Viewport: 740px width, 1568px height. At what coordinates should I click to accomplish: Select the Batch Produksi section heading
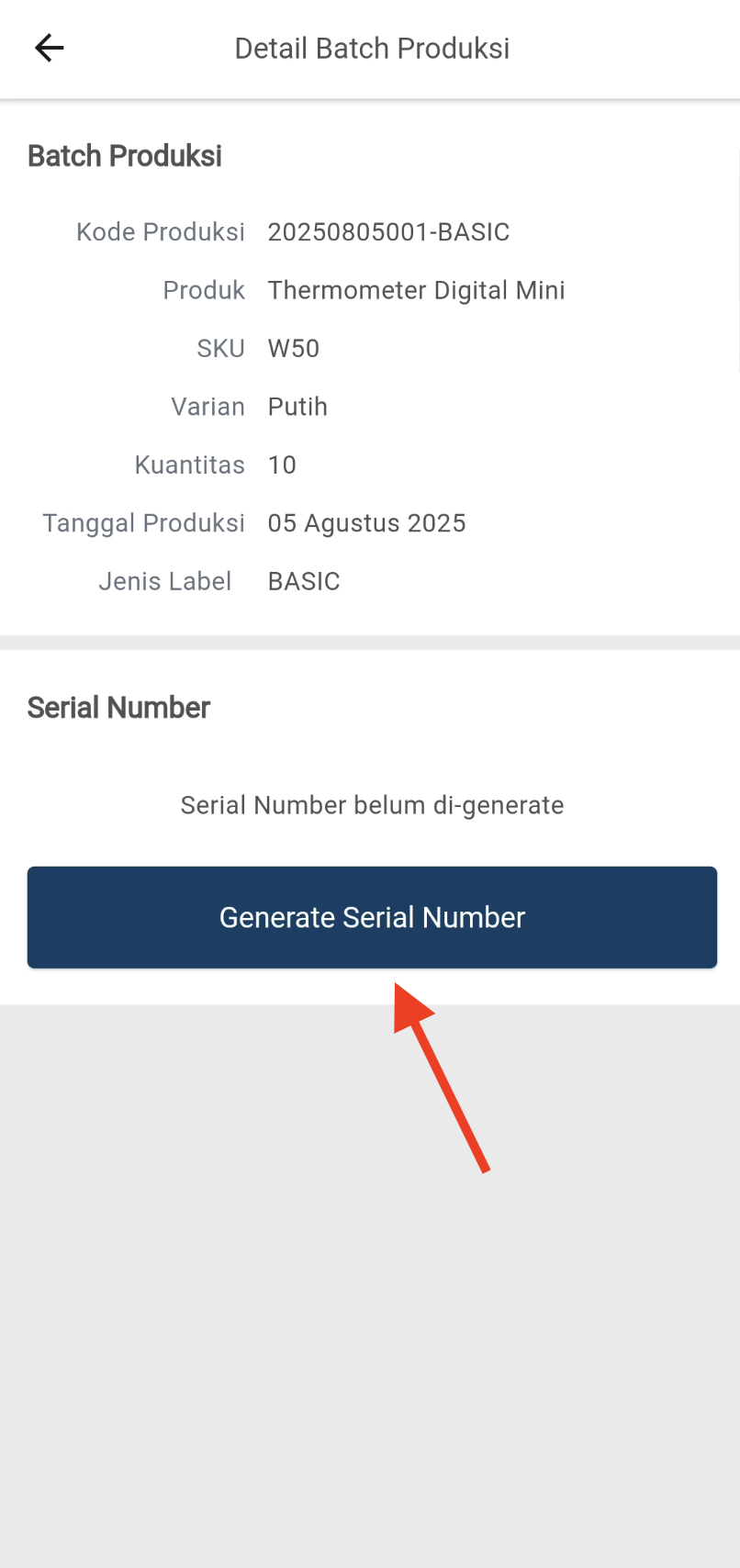125,156
